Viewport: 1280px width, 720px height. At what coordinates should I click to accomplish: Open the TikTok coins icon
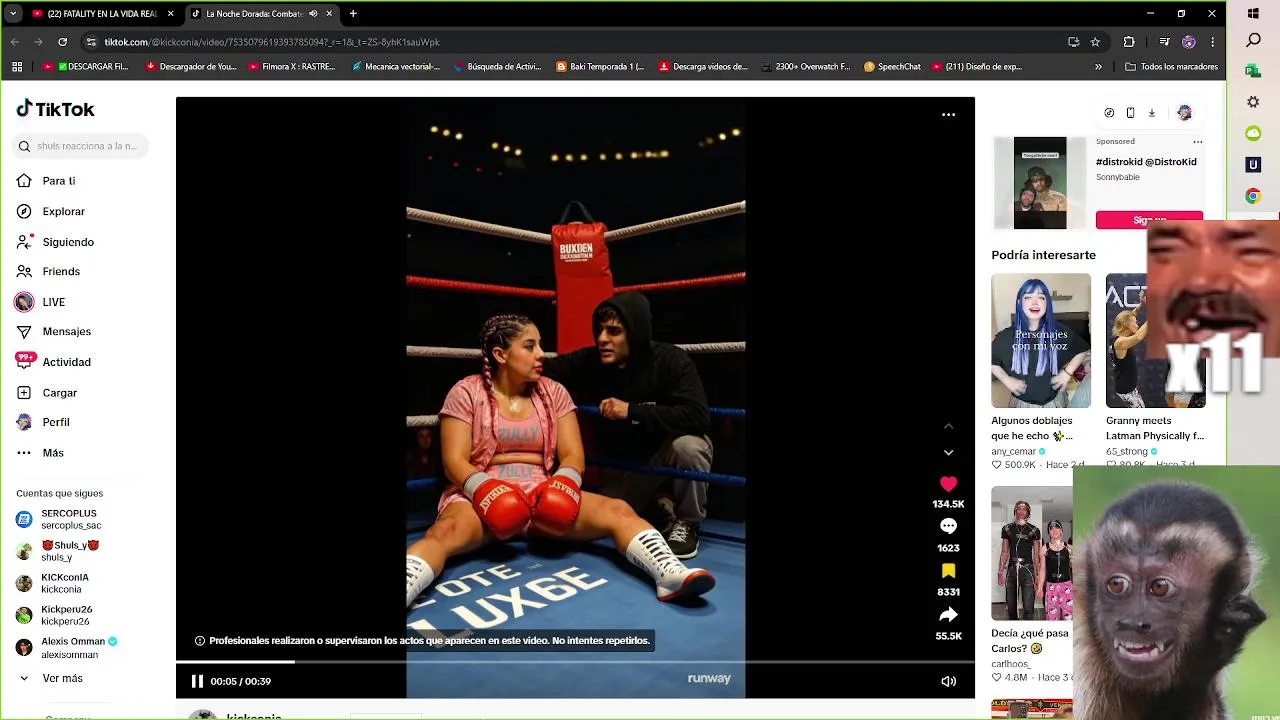[1109, 113]
